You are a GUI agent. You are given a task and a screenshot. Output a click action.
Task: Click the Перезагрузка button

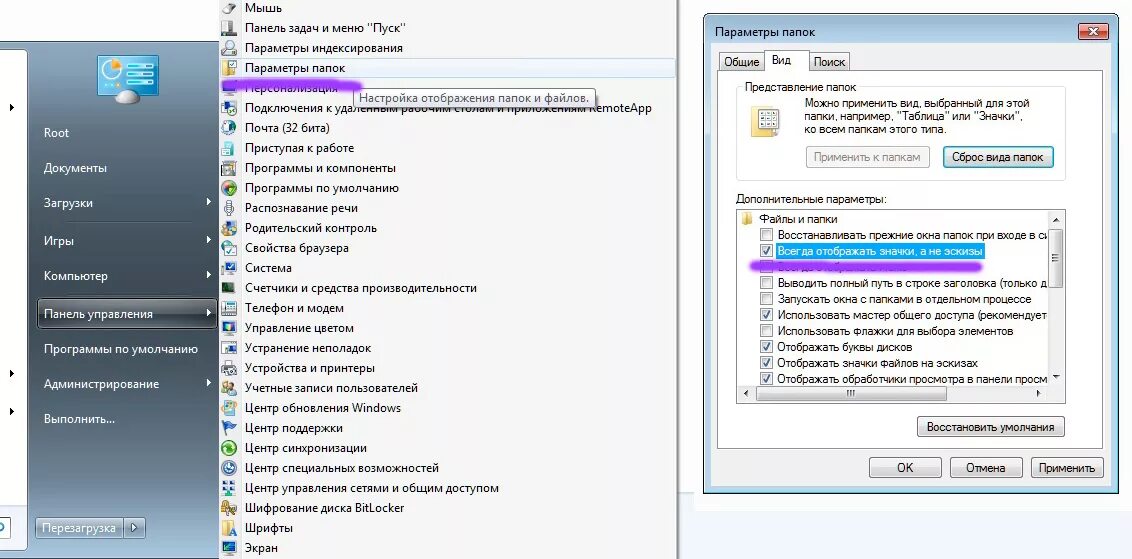79,528
